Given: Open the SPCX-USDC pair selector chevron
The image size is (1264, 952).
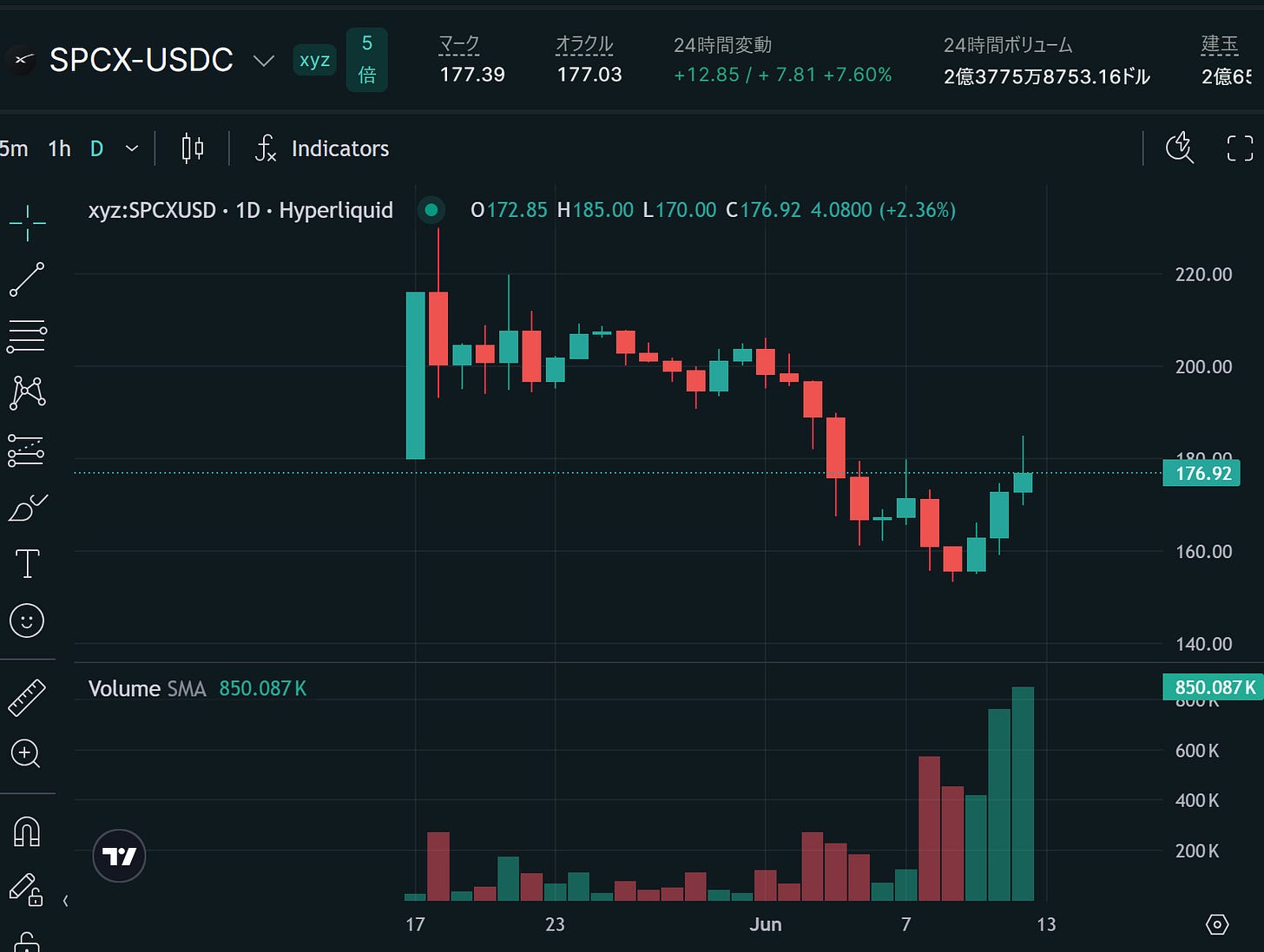Looking at the screenshot, I should click(x=264, y=60).
